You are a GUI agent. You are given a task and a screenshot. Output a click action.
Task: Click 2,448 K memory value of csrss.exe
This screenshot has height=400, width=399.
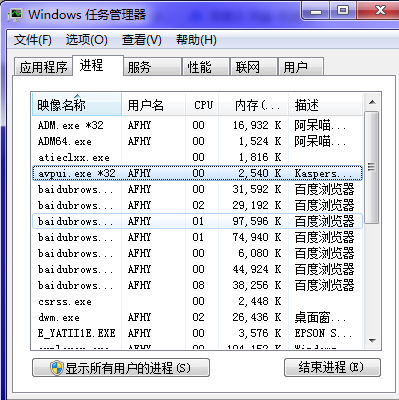click(260, 301)
